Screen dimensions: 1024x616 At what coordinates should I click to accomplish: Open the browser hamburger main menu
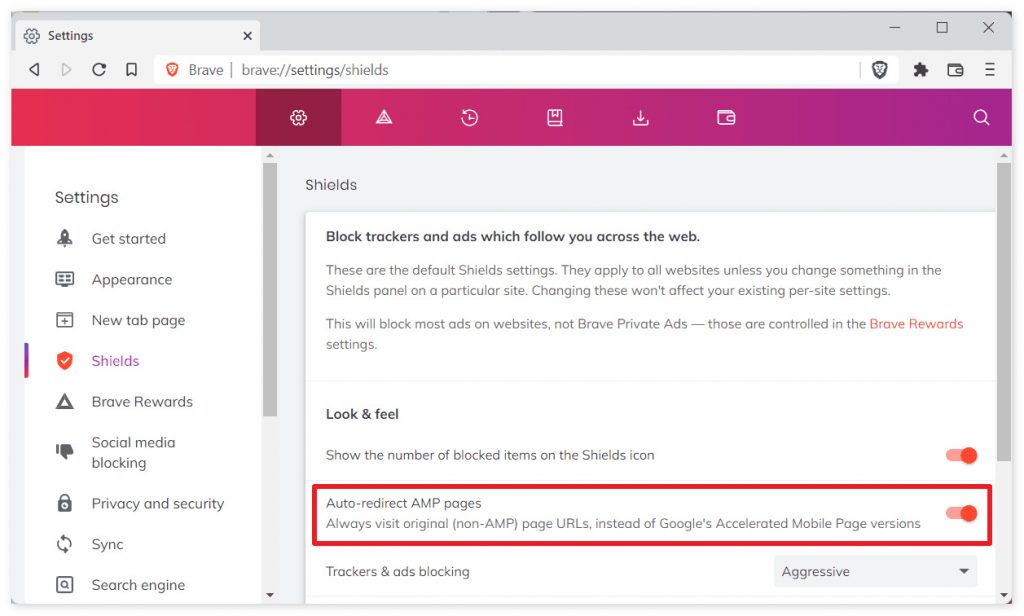point(989,70)
